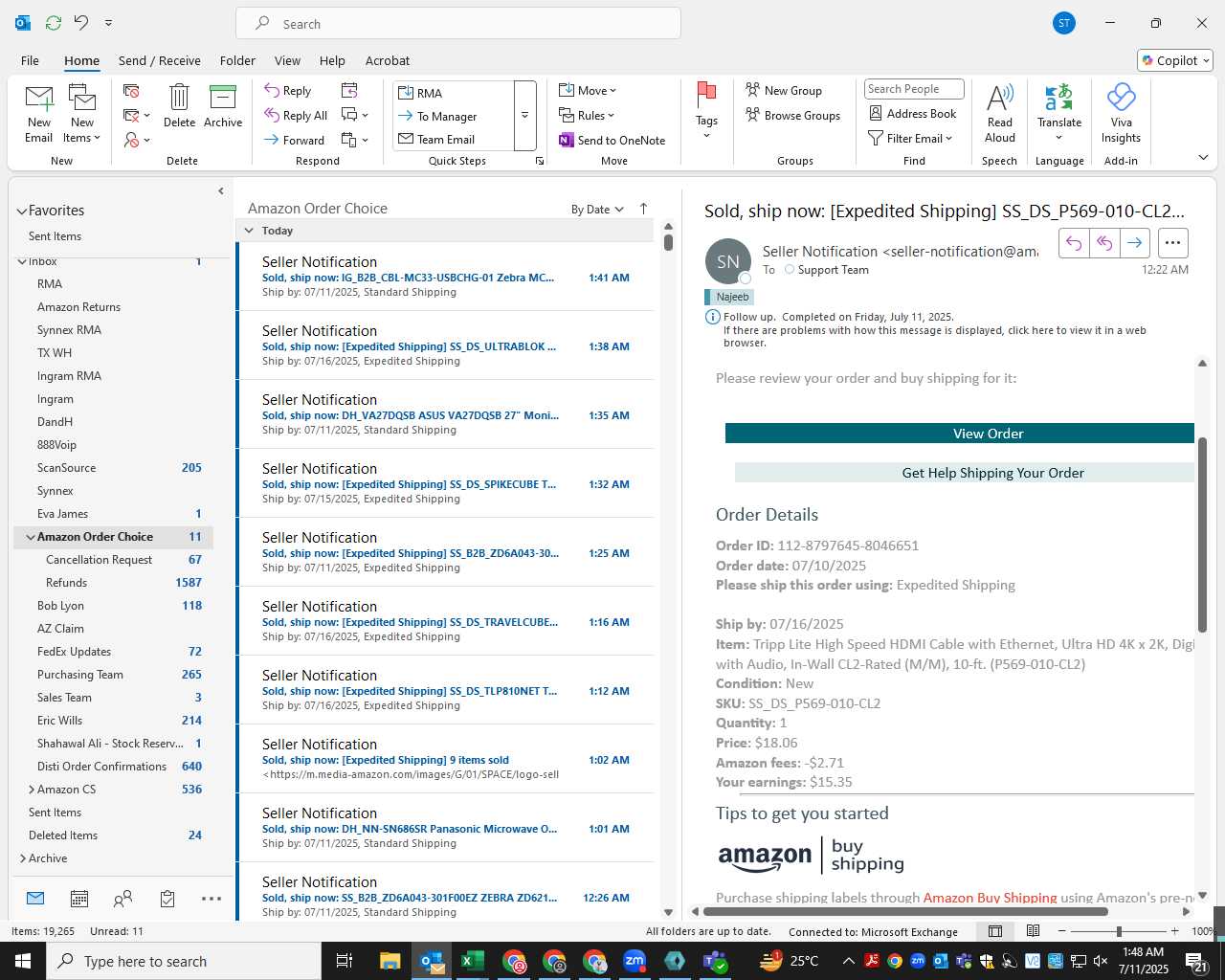Adjust the zoom slider in status bar

1119,931
